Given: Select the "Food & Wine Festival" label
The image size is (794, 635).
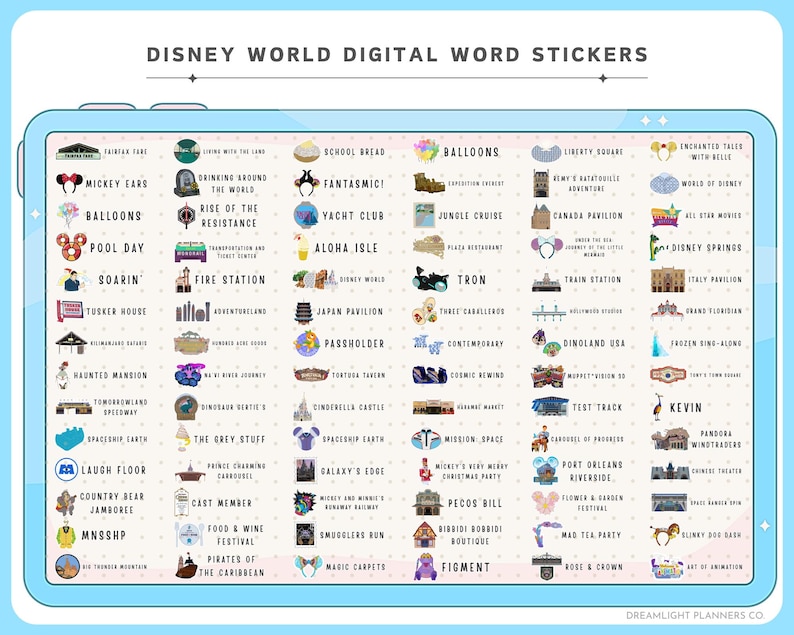Looking at the screenshot, I should click(x=235, y=535).
